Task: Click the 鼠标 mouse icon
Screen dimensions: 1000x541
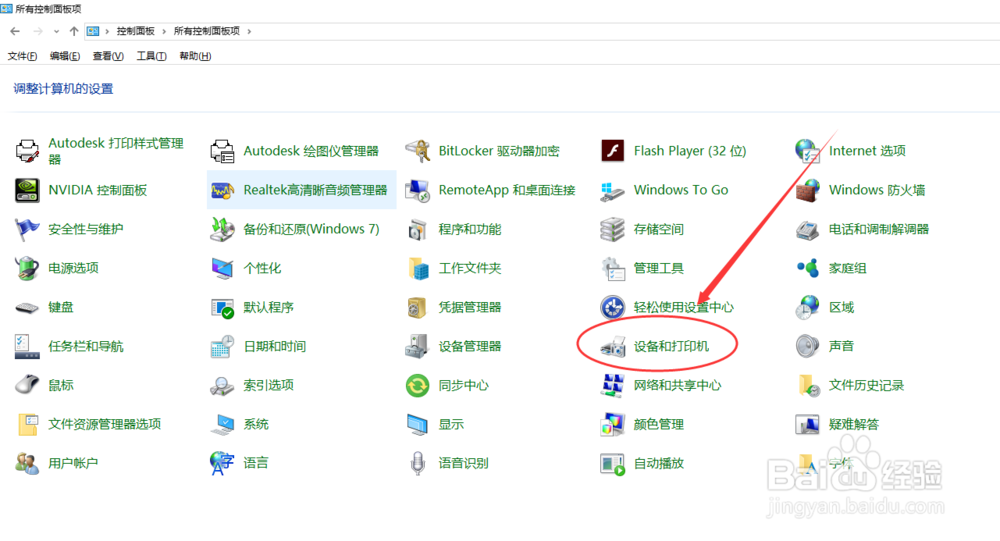Action: 27,385
